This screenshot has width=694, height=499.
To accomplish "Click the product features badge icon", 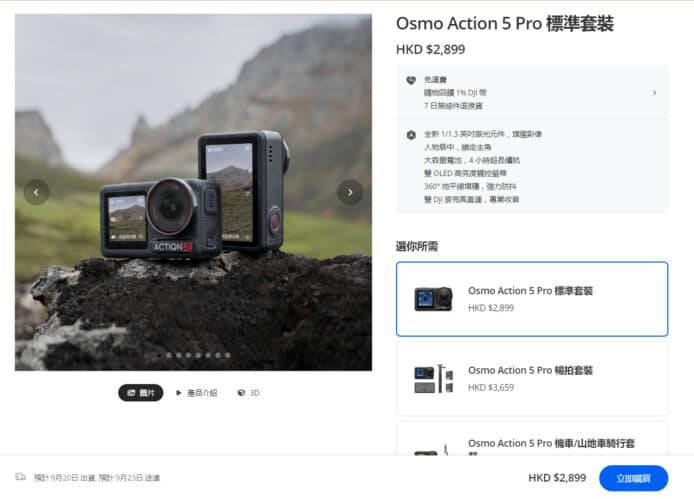I will pos(411,135).
